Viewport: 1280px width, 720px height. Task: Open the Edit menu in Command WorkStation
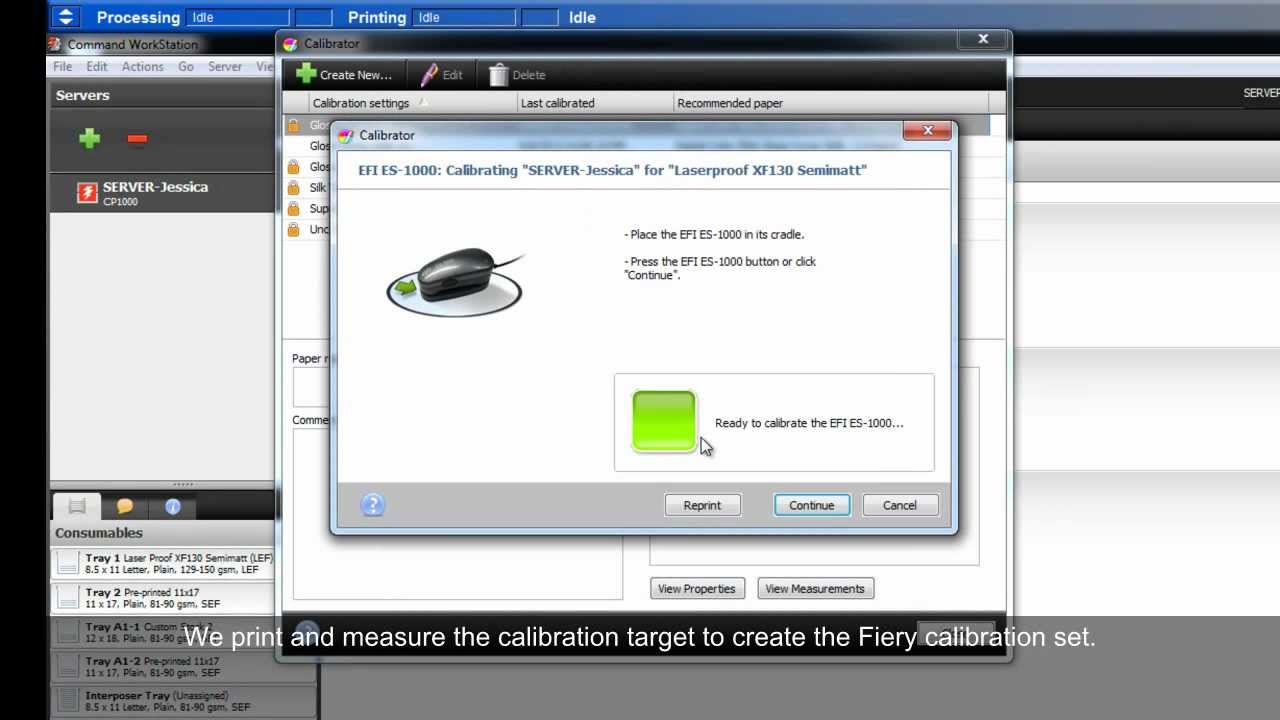[96, 66]
